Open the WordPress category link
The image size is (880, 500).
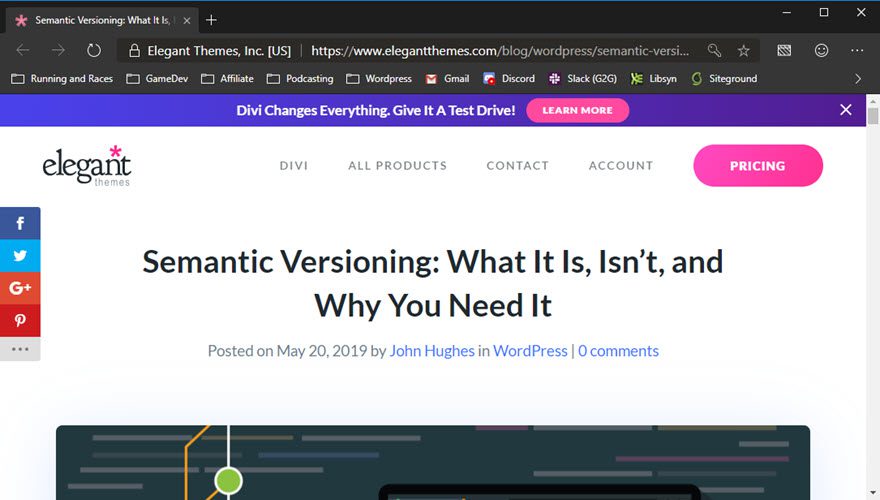coord(530,351)
